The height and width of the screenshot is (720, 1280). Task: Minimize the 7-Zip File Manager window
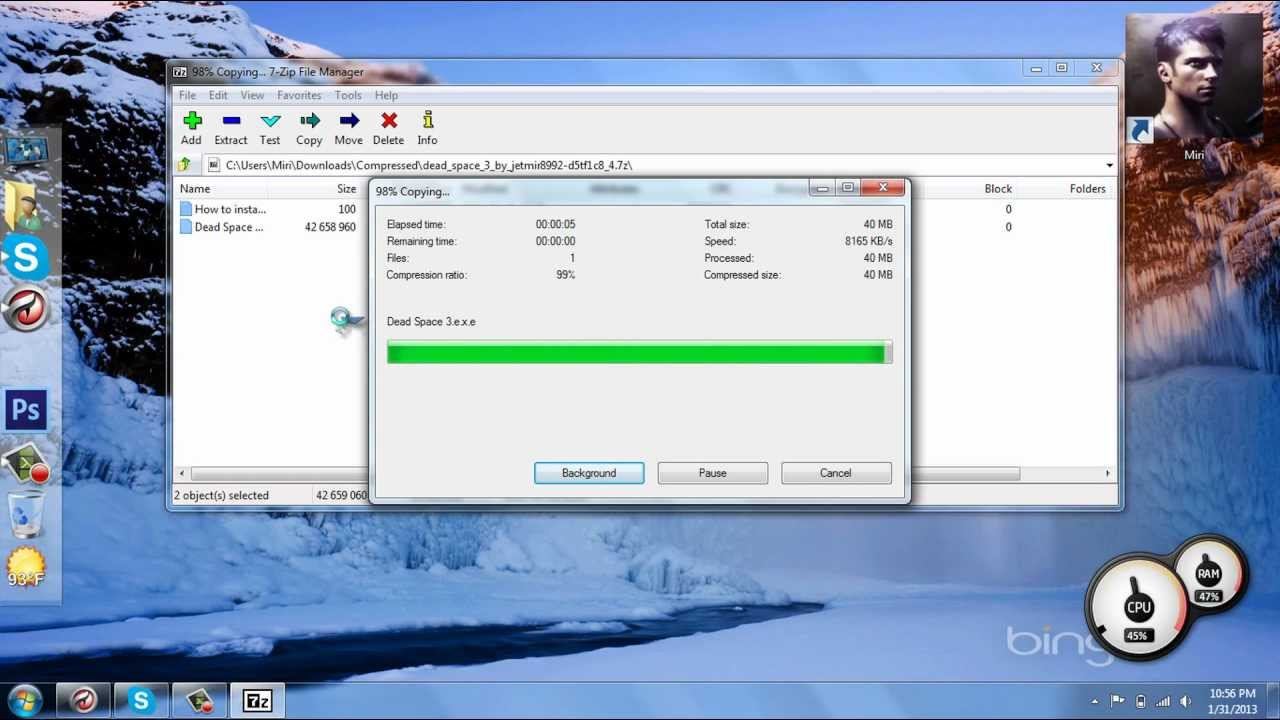pos(1036,68)
